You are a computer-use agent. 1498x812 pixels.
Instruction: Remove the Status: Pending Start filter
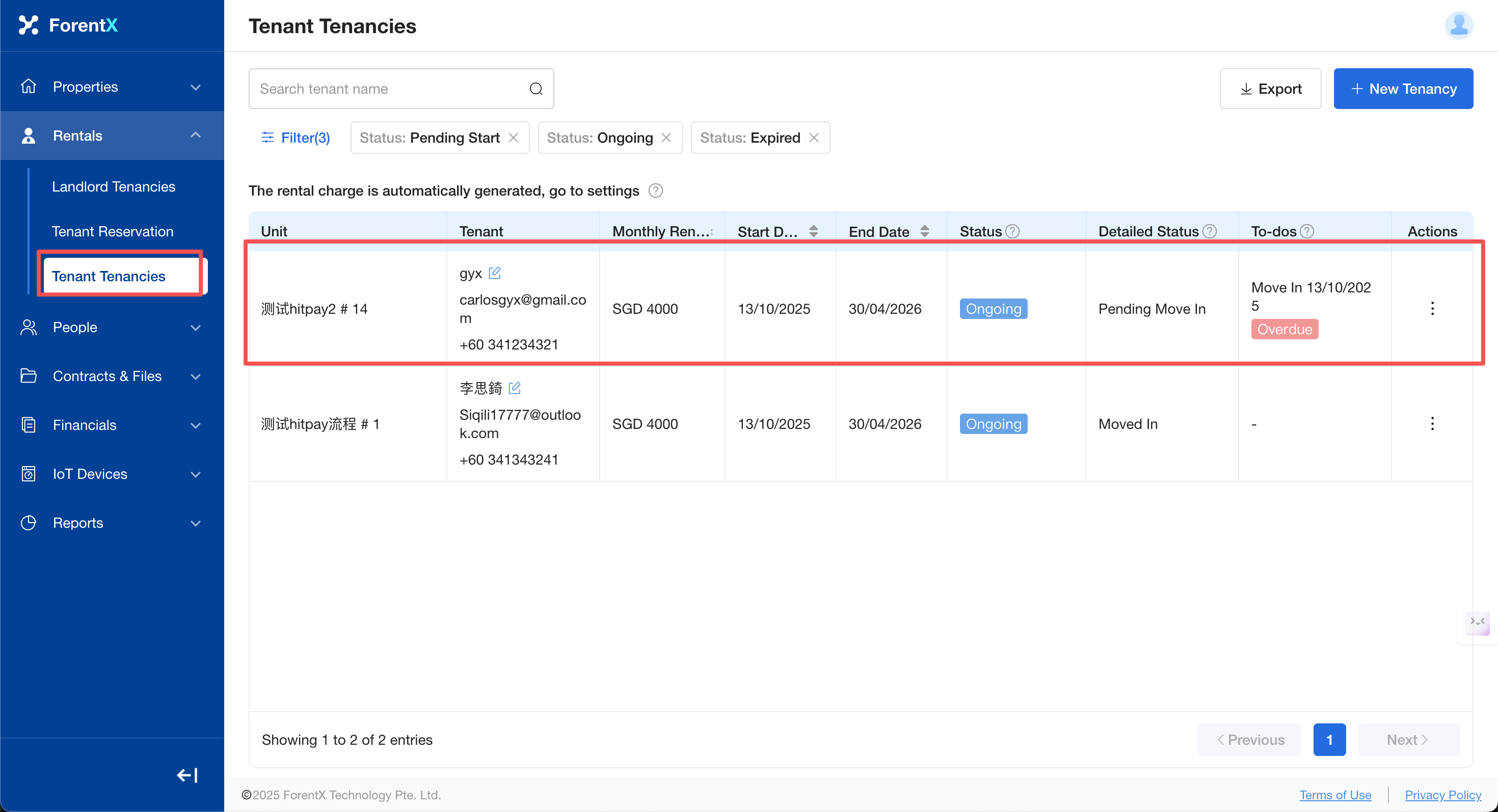click(x=514, y=138)
